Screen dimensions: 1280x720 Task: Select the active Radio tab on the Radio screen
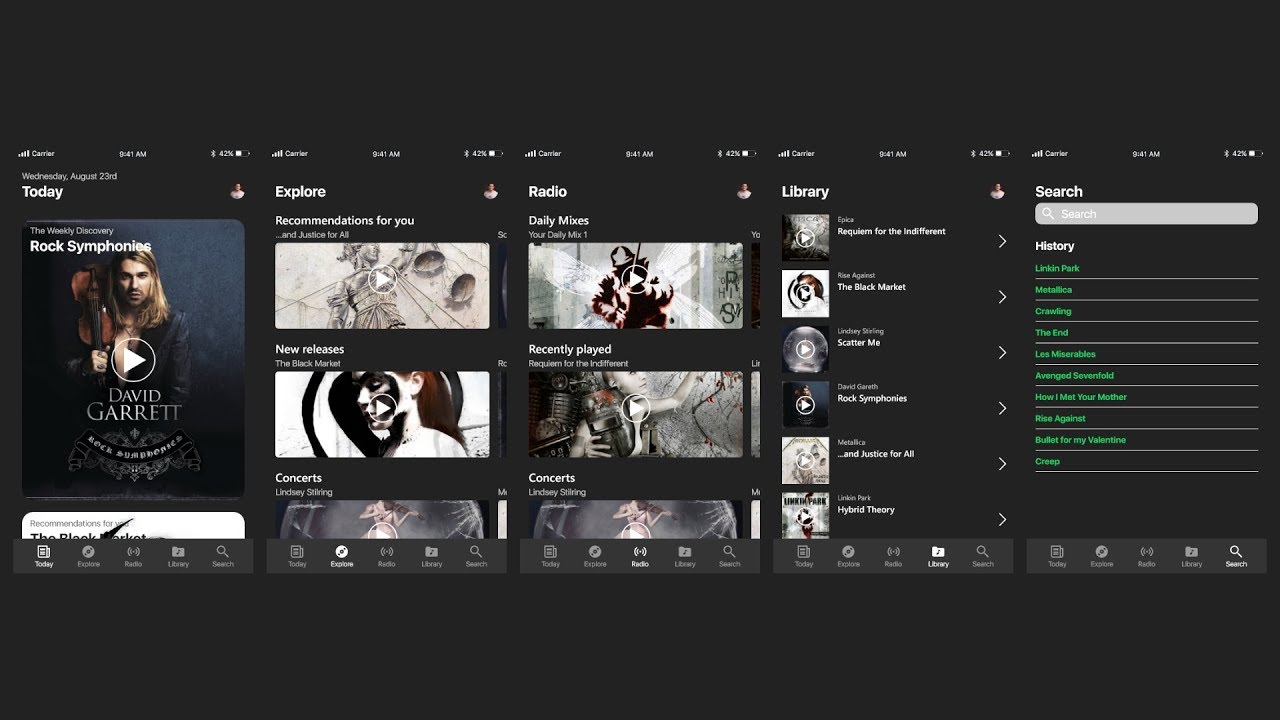(640, 556)
